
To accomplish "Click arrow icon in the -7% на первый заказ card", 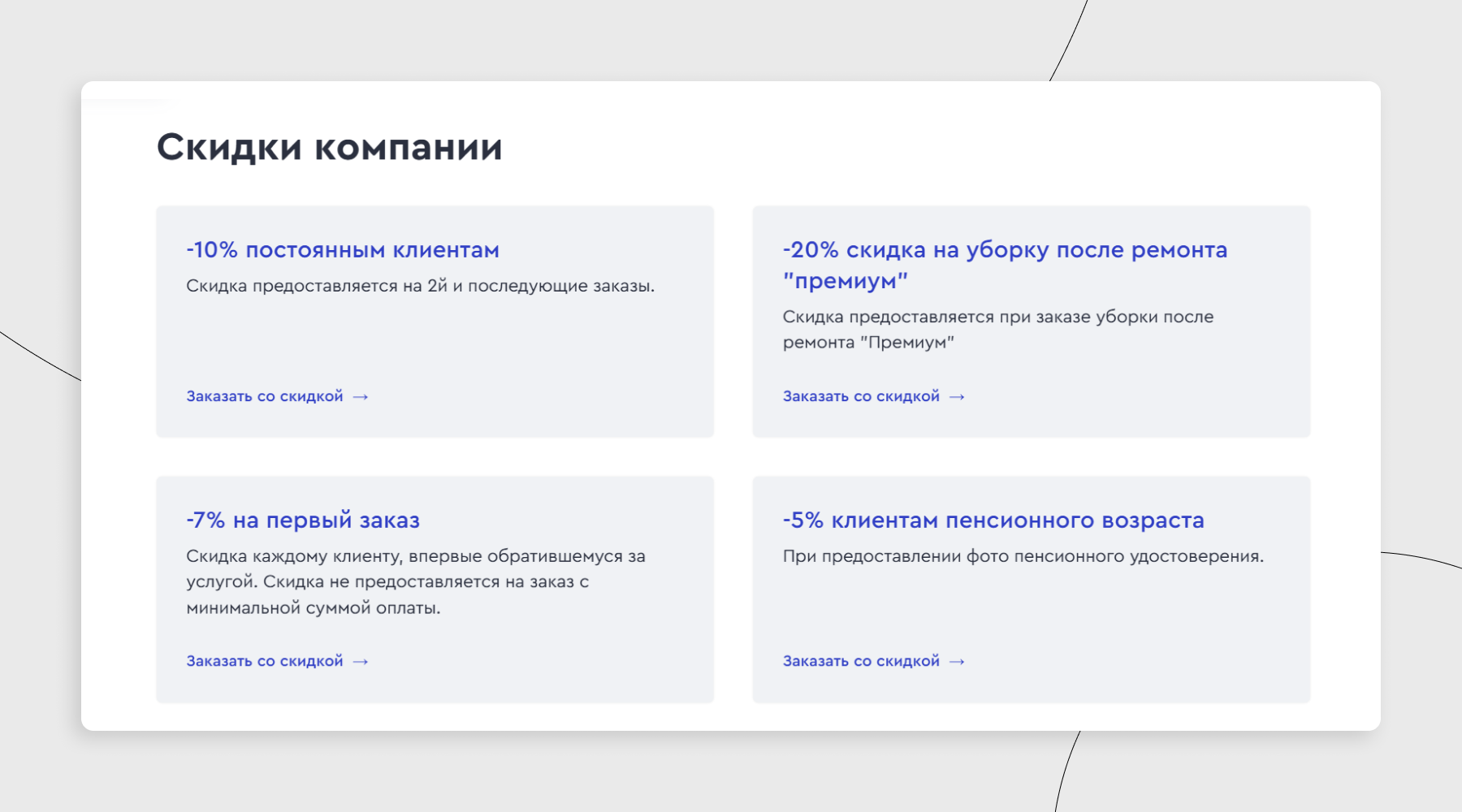I will [x=361, y=662].
